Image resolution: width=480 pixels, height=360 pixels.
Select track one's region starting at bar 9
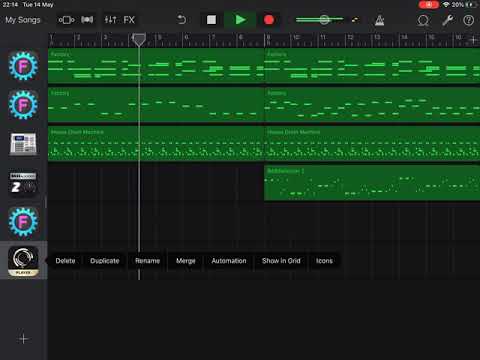(372, 66)
